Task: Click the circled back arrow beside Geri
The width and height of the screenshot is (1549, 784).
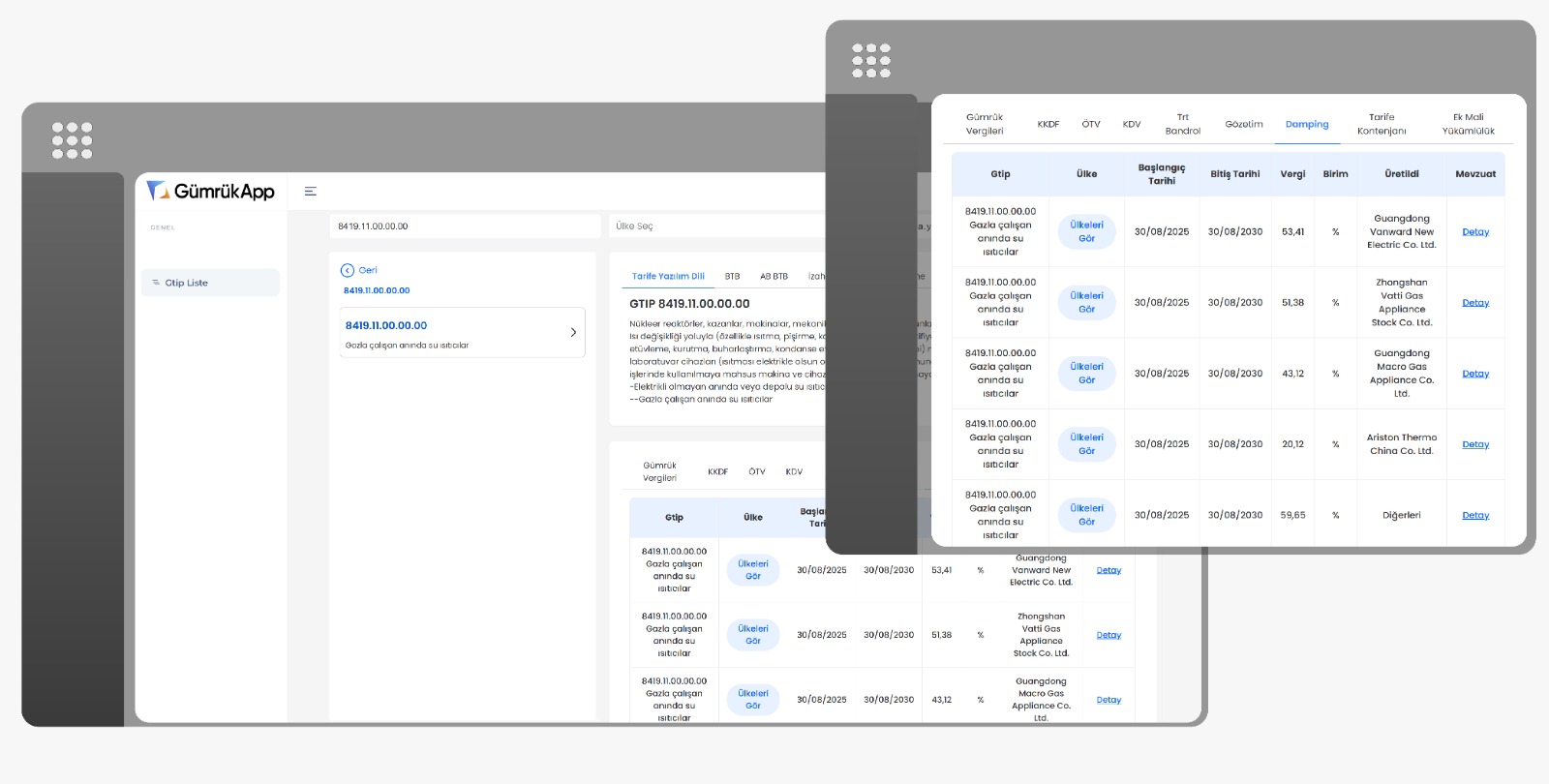Action: 348,271
